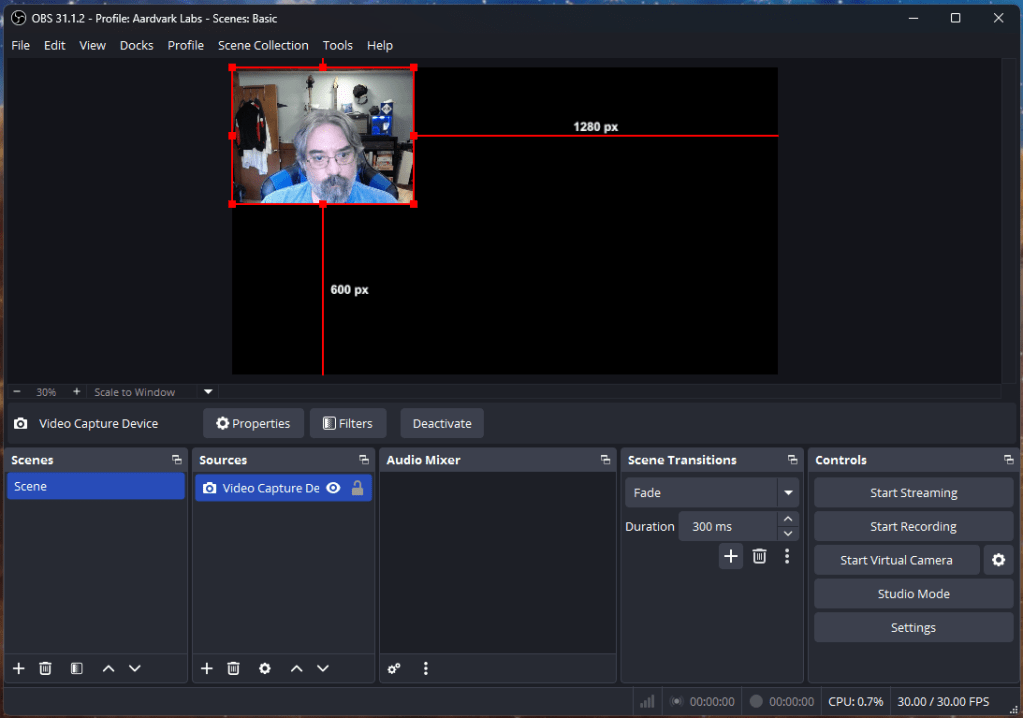Image resolution: width=1023 pixels, height=718 pixels.
Task: Open source properties gear in Sources panel
Action: point(265,668)
